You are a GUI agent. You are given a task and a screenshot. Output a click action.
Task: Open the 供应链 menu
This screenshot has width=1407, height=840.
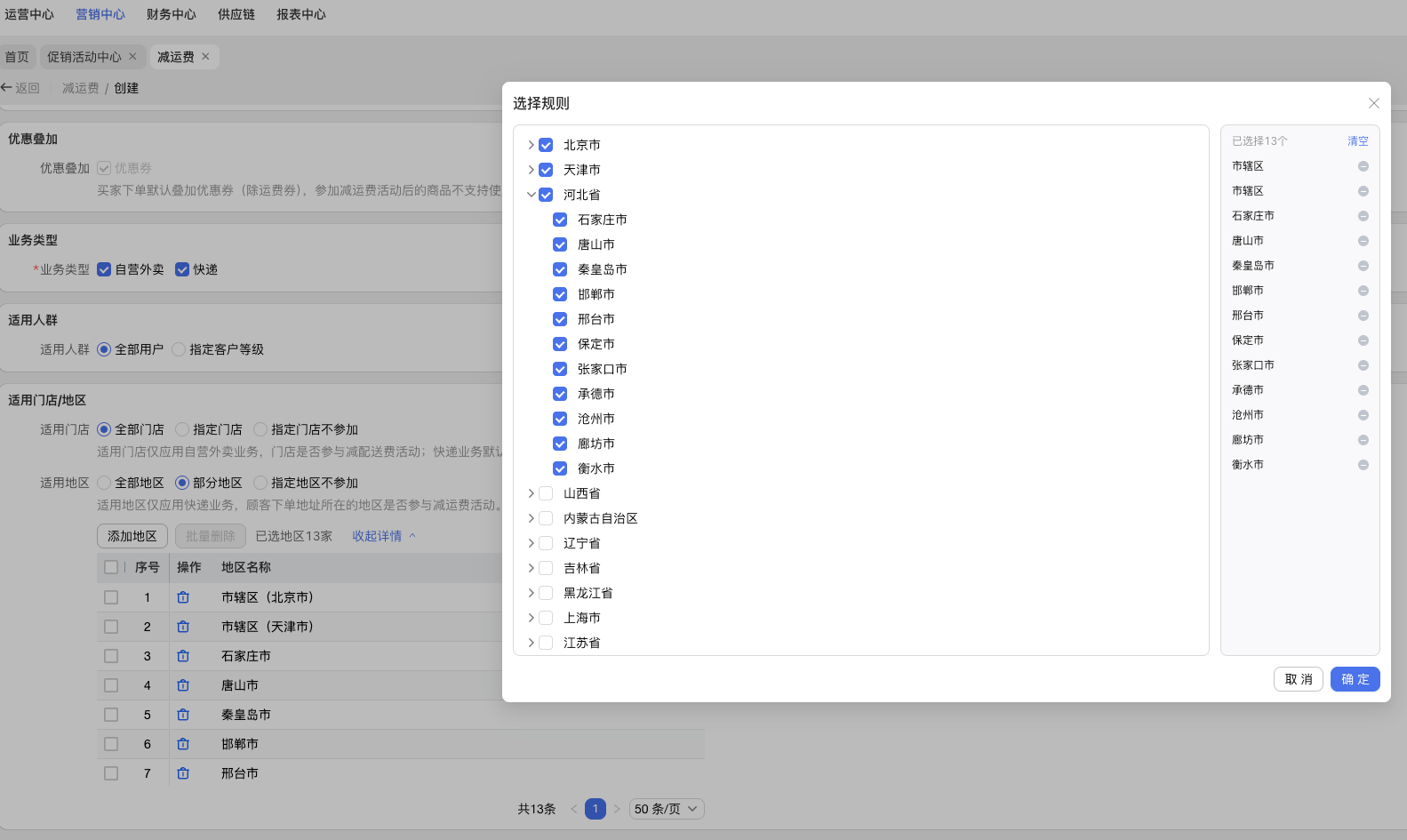[x=236, y=14]
